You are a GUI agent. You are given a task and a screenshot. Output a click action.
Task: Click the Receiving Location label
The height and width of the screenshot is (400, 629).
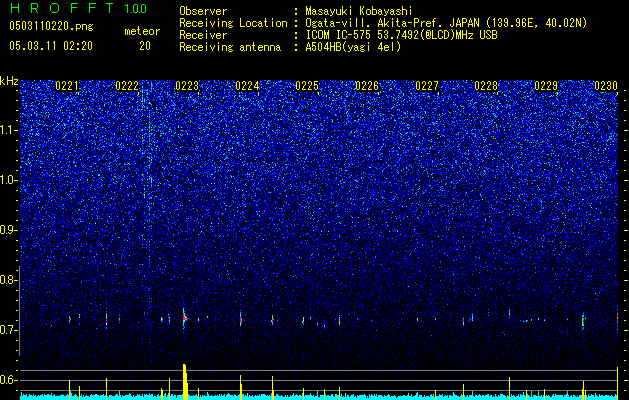[233, 23]
